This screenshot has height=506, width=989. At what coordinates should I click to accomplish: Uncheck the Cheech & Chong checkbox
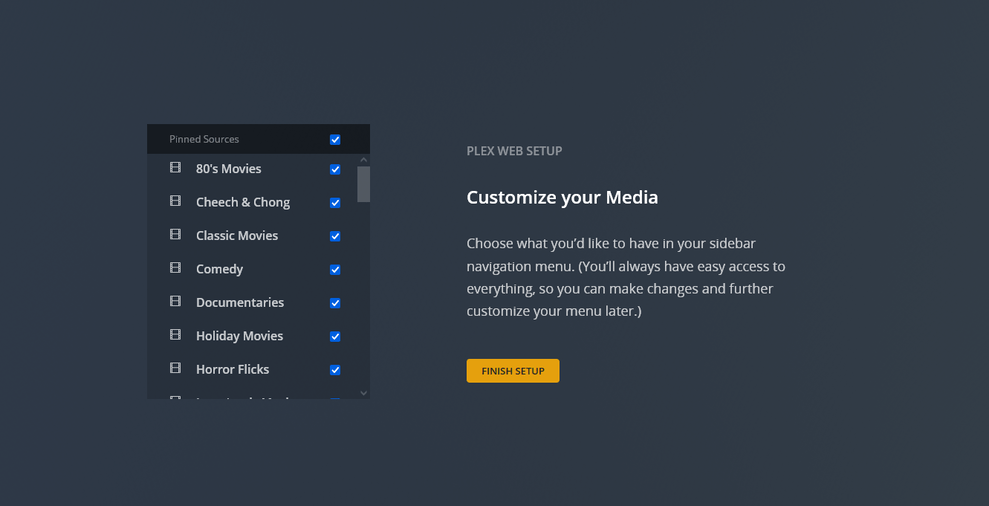pyautogui.click(x=335, y=203)
